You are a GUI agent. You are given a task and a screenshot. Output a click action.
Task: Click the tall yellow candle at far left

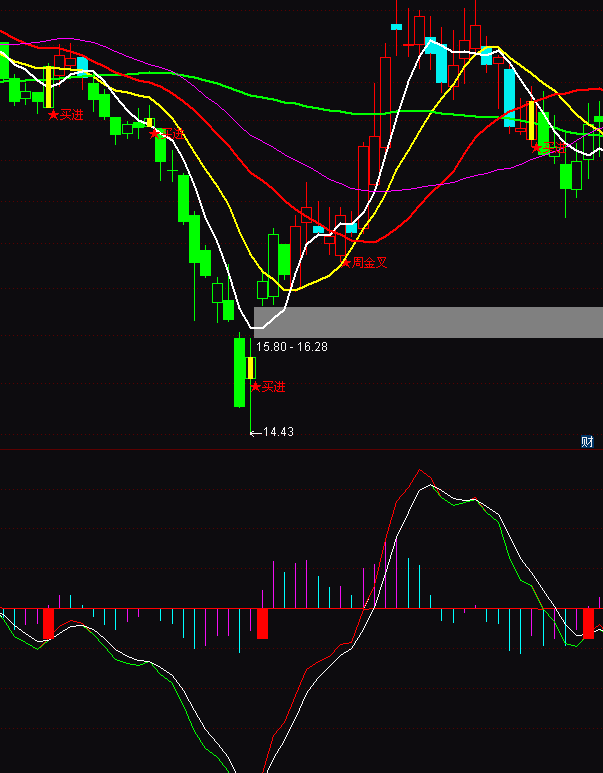point(48,86)
